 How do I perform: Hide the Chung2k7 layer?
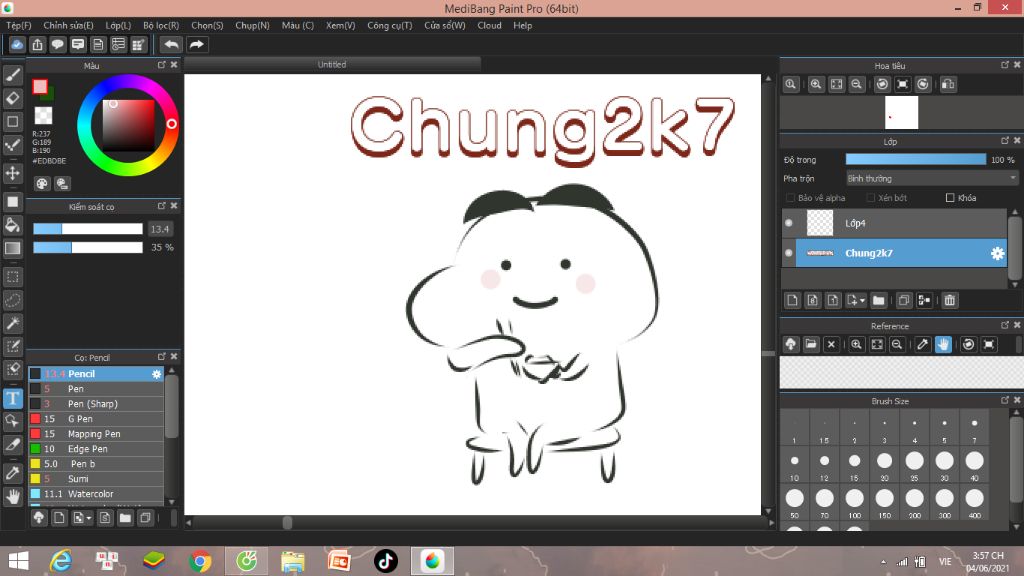[789, 253]
